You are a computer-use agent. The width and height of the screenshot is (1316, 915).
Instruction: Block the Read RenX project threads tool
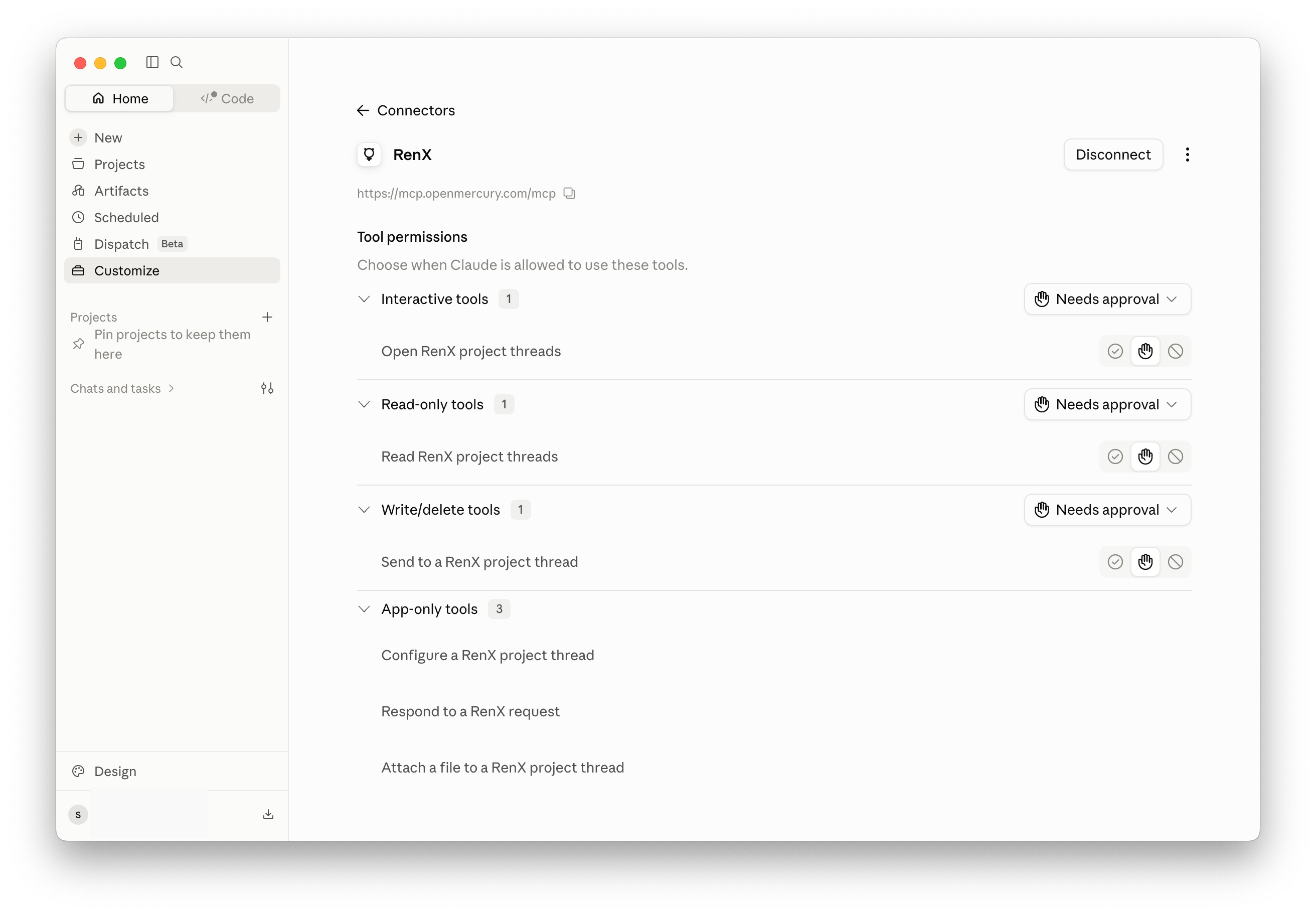1176,457
